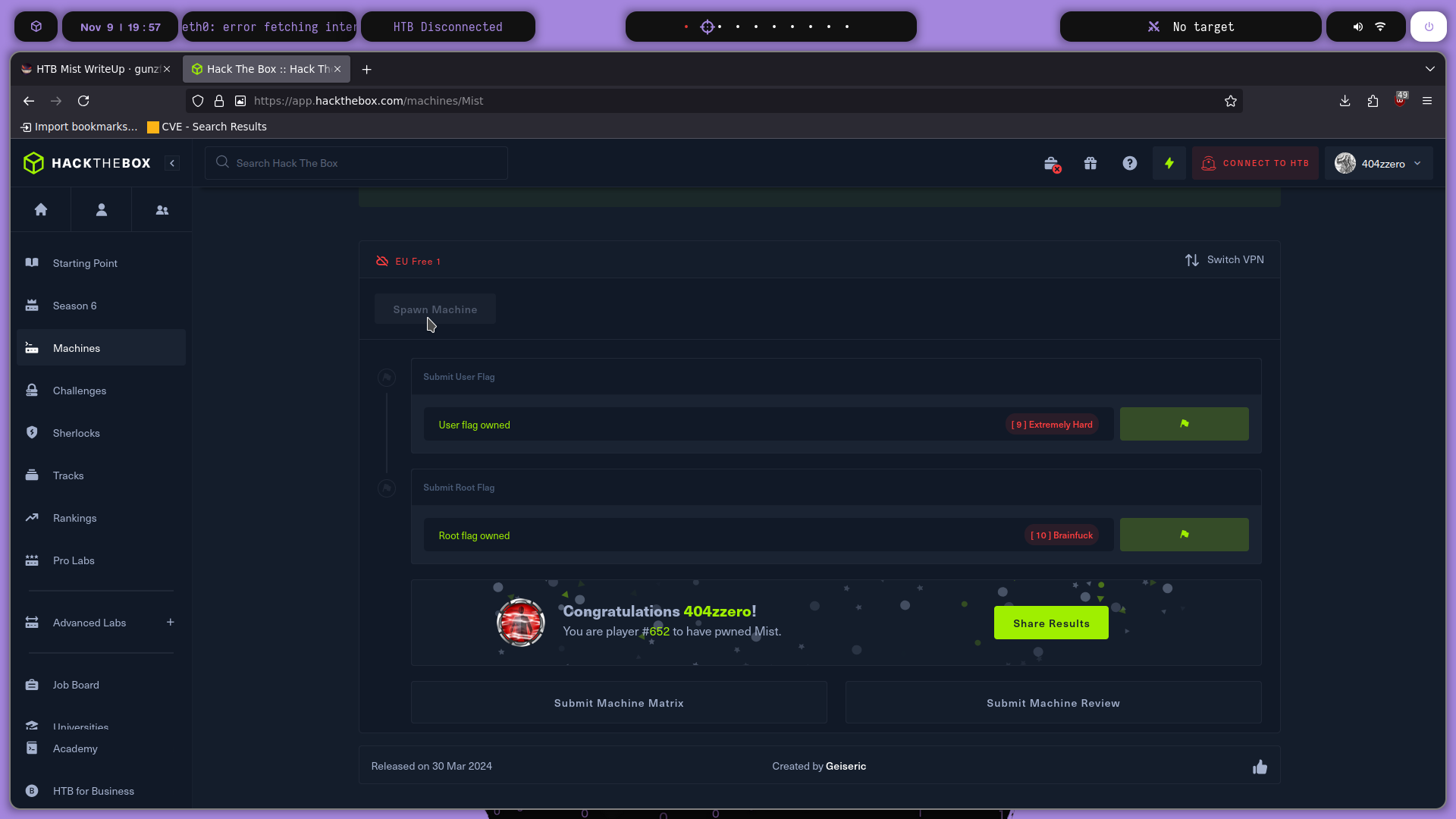Open 404zzero account dropdown
Viewport: 1456px width, 819px height.
[1379, 163]
